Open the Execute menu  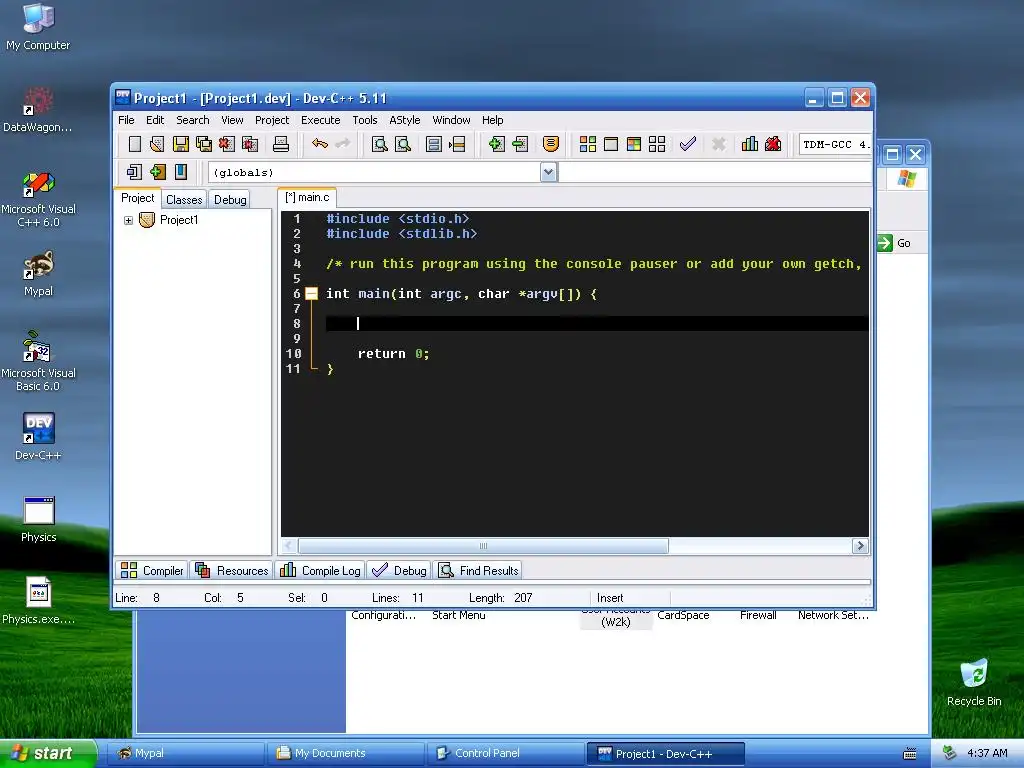coord(320,120)
